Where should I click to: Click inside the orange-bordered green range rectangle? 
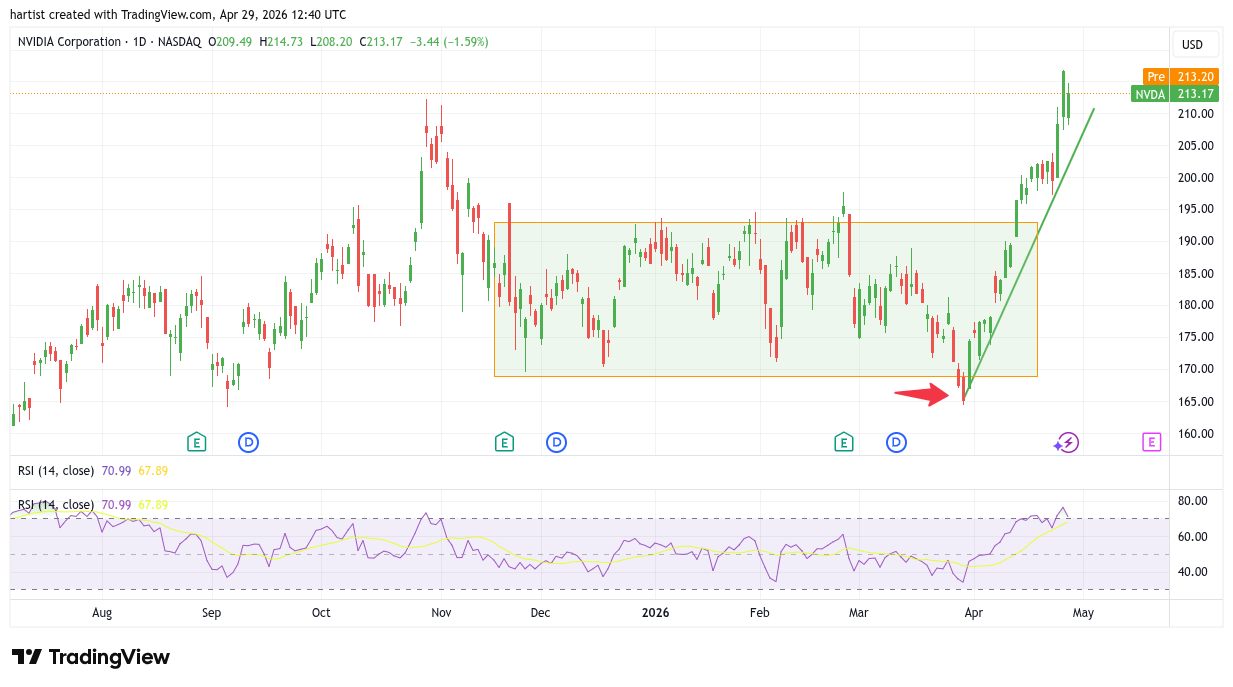[700, 330]
